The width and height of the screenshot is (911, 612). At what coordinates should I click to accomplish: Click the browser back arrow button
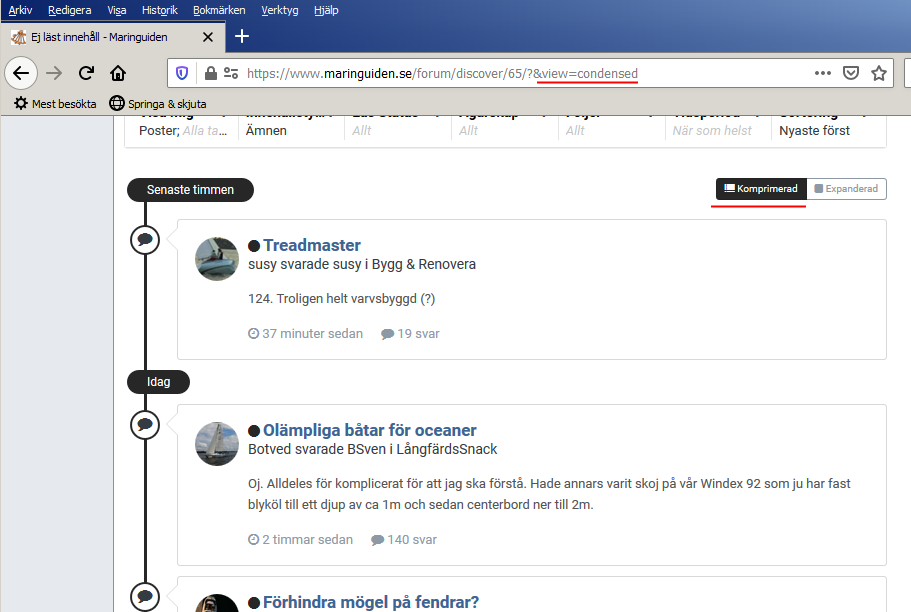(x=21, y=73)
